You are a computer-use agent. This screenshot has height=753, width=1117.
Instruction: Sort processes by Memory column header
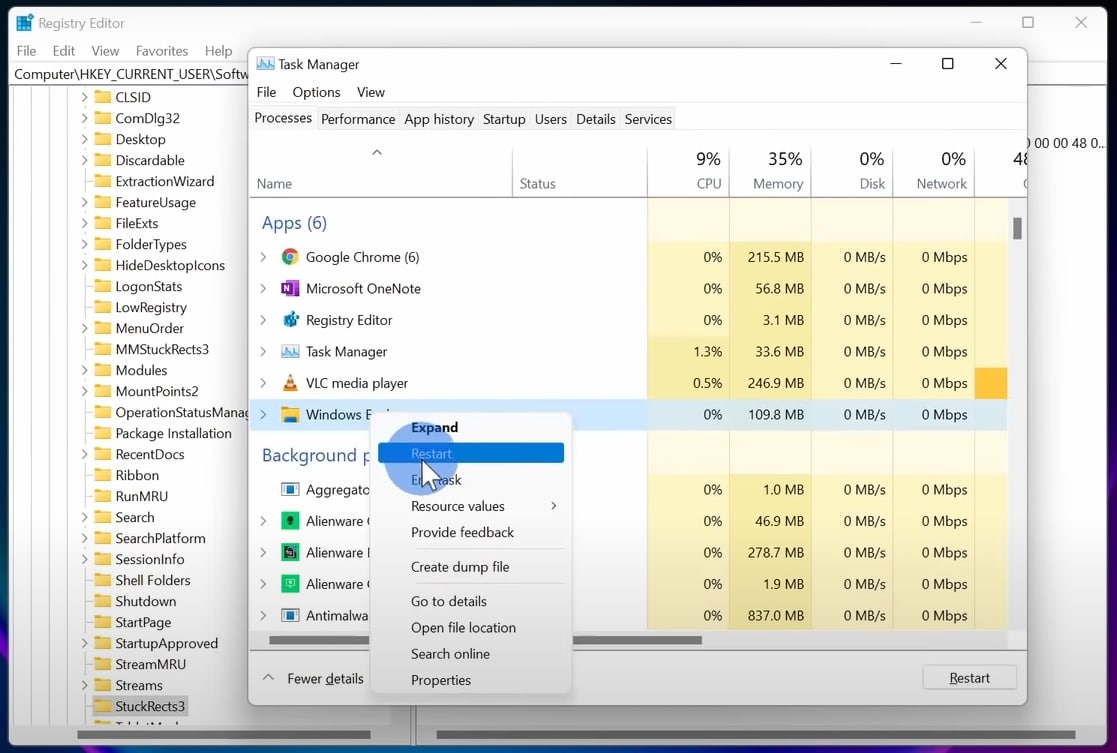tap(770, 171)
